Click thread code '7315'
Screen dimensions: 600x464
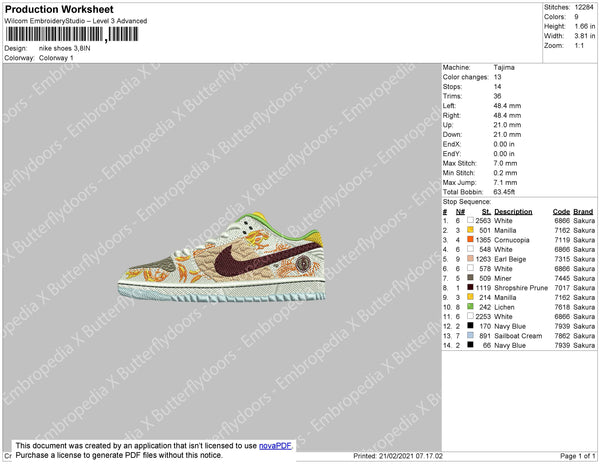pos(562,259)
